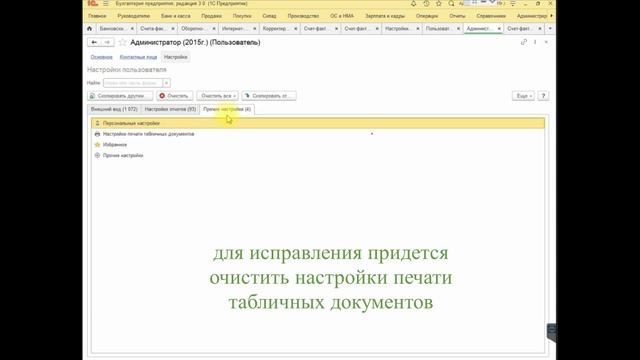Open the ОС и НМА section

pyautogui.click(x=342, y=16)
